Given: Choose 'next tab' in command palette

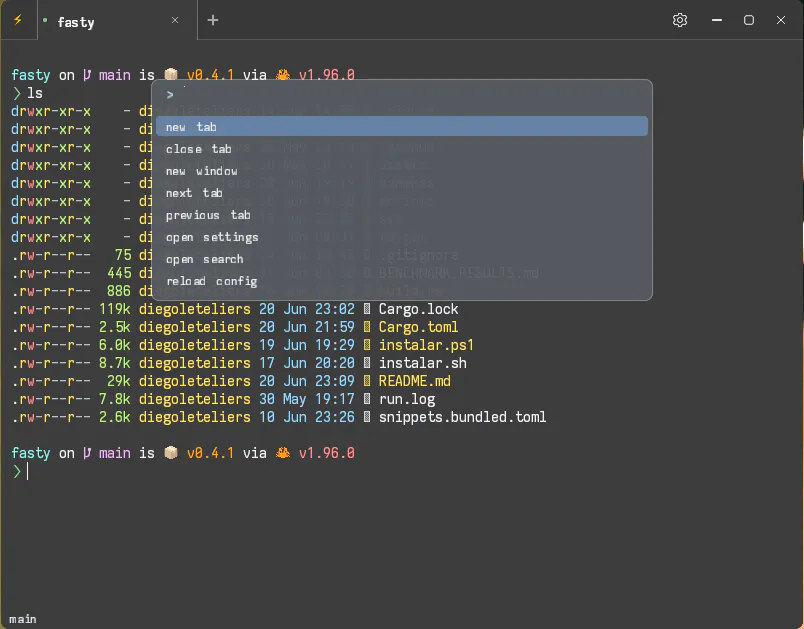Looking at the screenshot, I should point(401,193).
